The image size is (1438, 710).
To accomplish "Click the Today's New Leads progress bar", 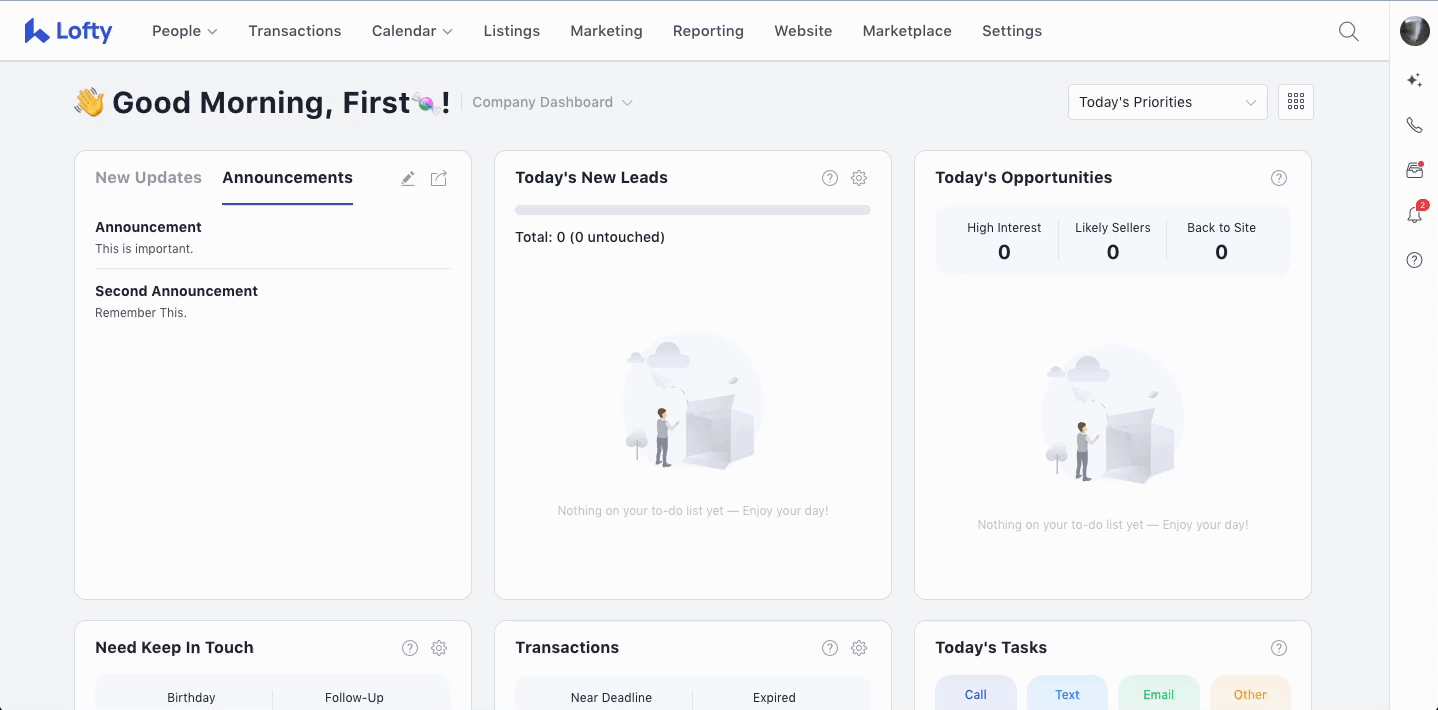I will (x=692, y=210).
